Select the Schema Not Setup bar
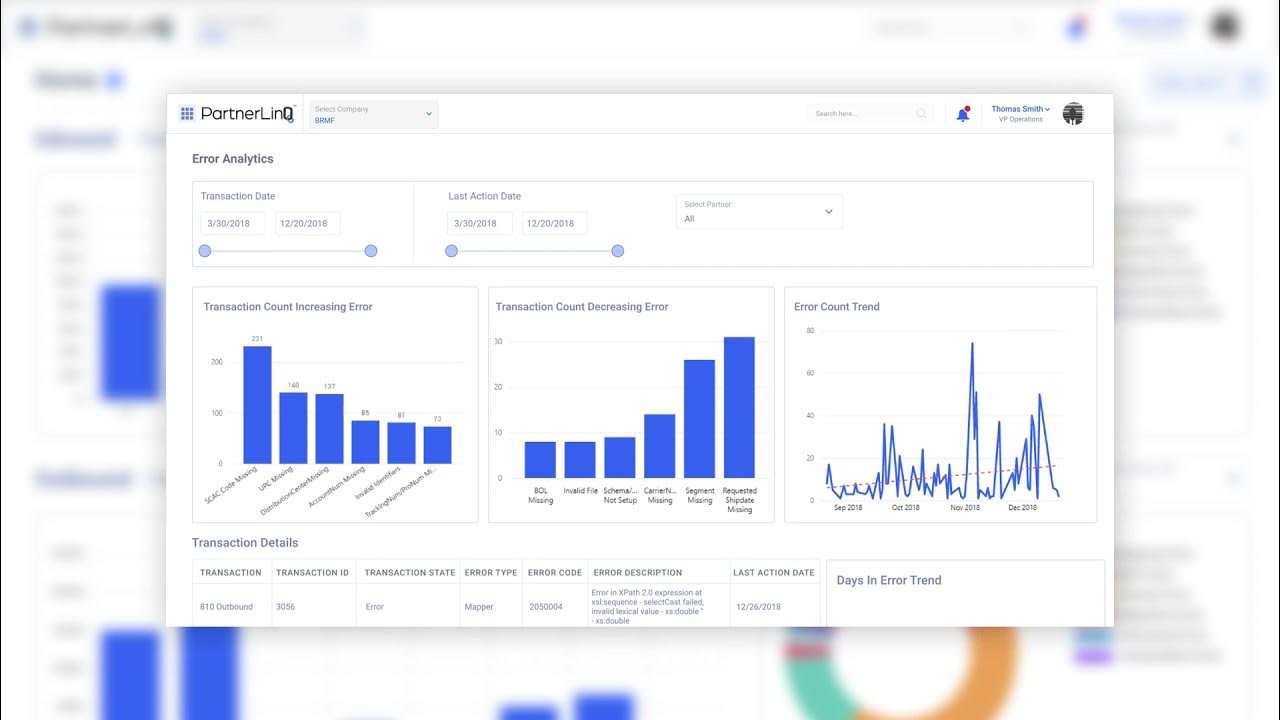 tap(620, 457)
